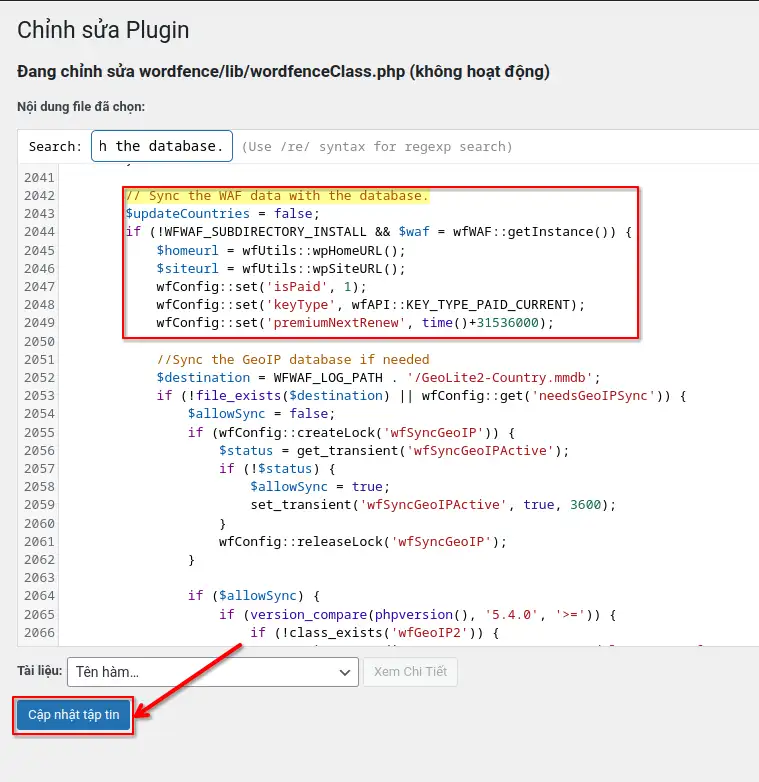Screen dimensions: 759x782
Task: Open the 'Tên hàm...' documentation dropdown
Action: tap(212, 672)
